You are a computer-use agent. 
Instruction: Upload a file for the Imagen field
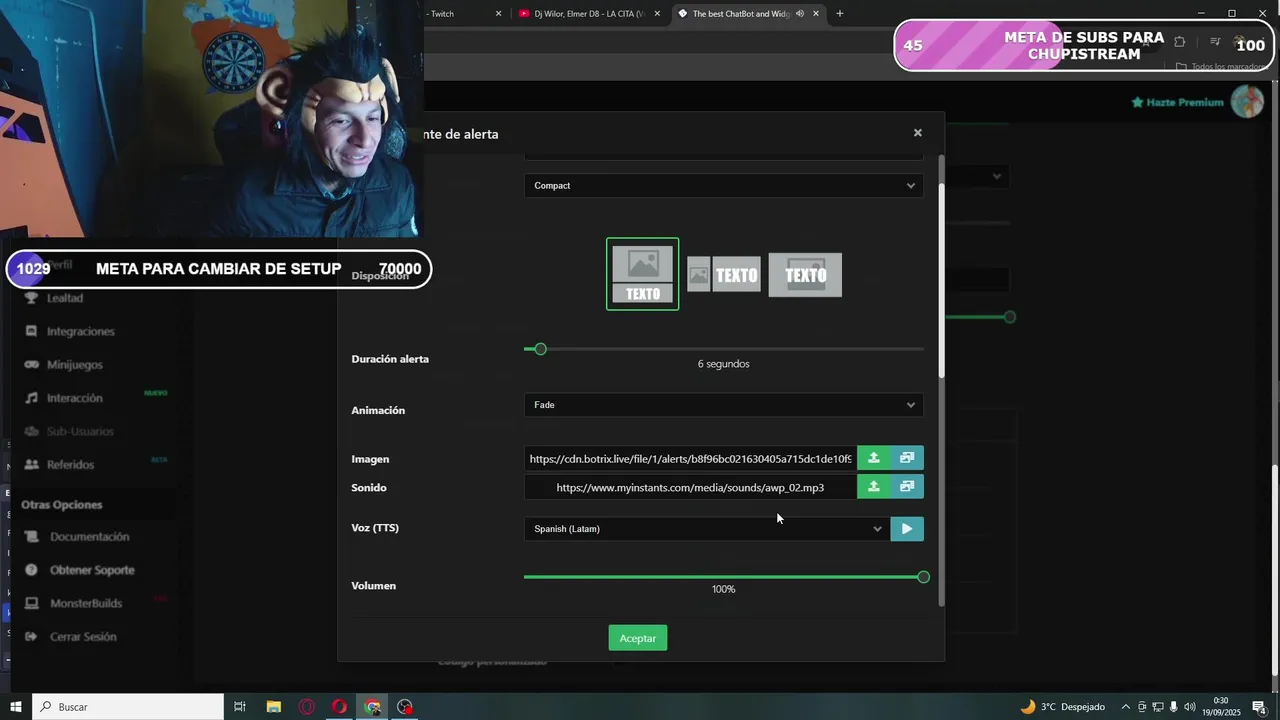coord(874,458)
